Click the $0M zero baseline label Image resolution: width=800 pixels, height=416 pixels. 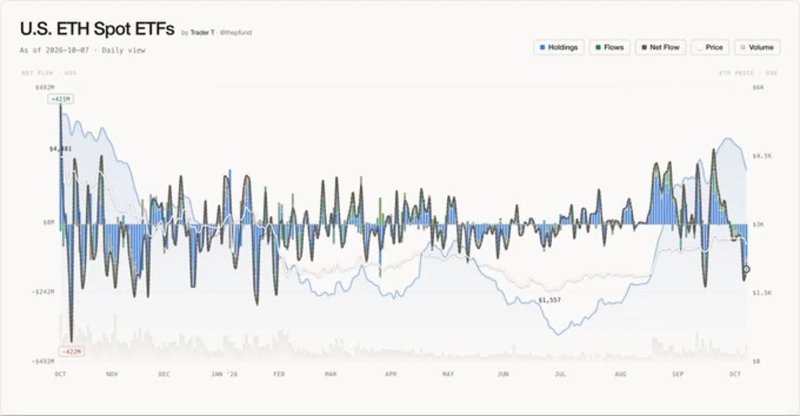pos(48,223)
